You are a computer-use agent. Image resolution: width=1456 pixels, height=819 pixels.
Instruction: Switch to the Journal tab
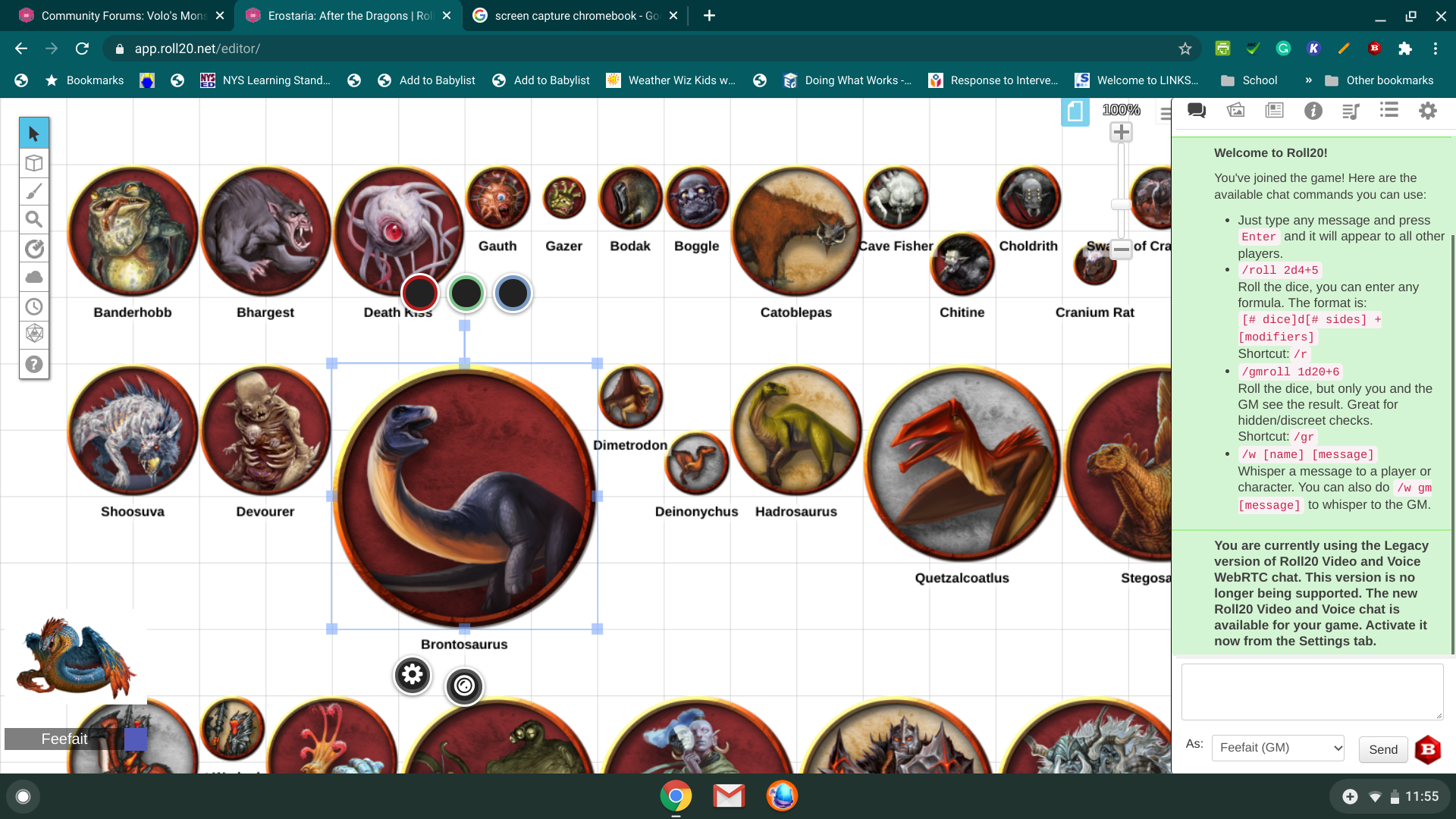[1274, 111]
